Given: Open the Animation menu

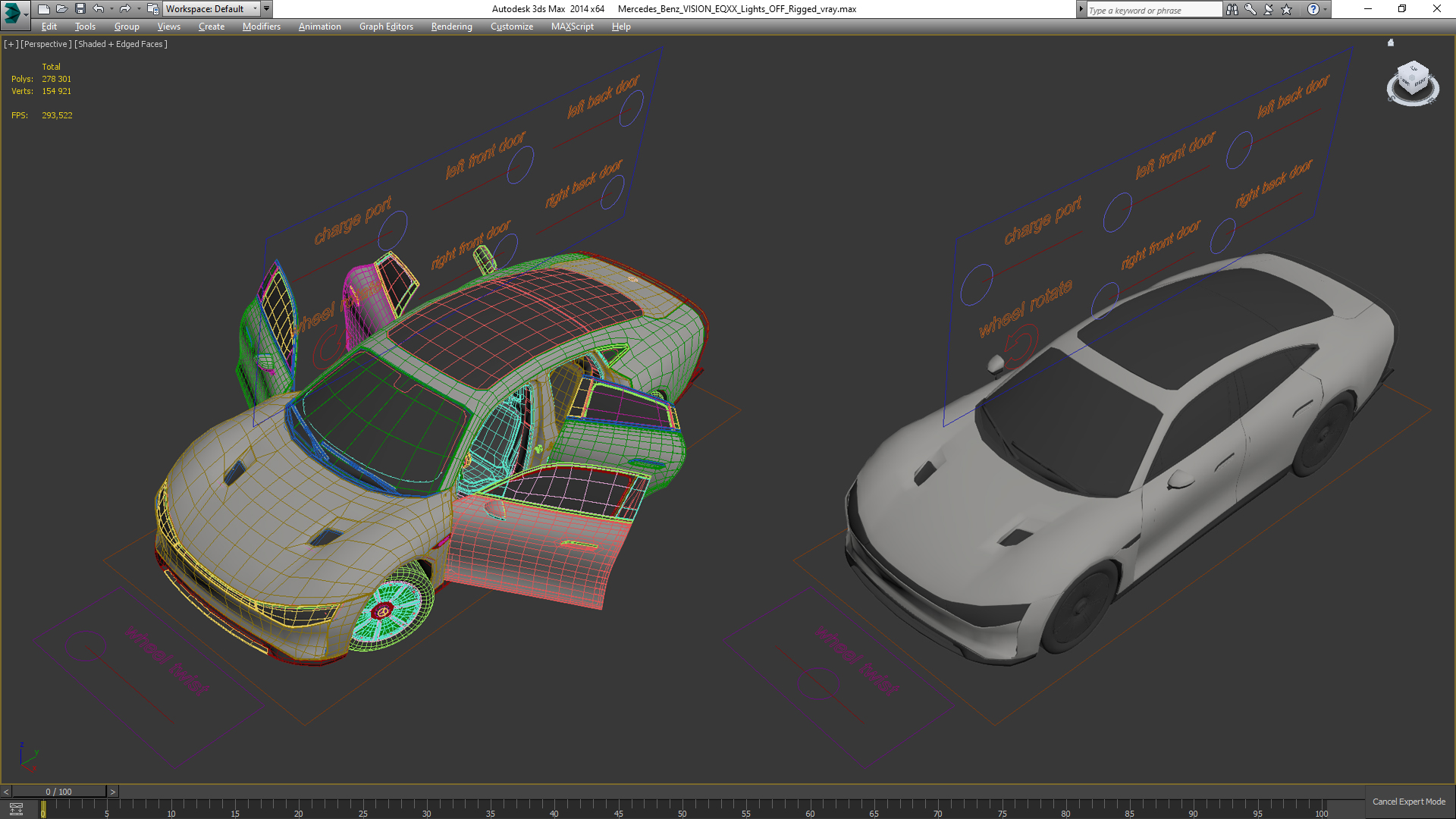Looking at the screenshot, I should [319, 27].
